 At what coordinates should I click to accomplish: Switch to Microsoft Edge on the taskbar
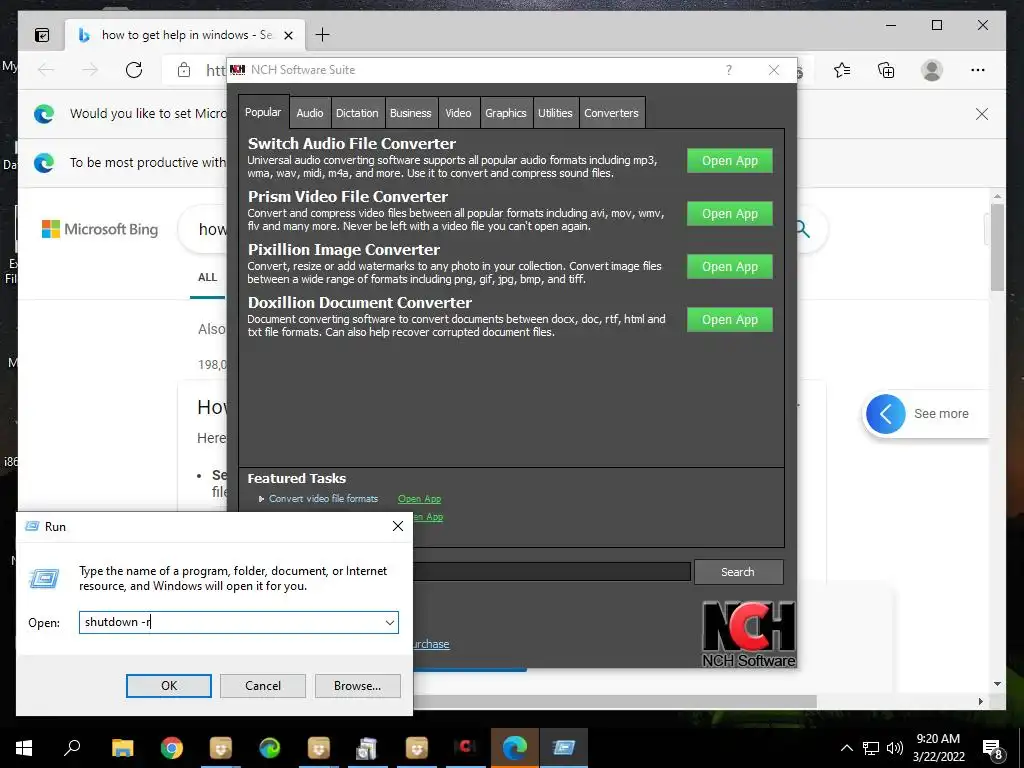(515, 748)
